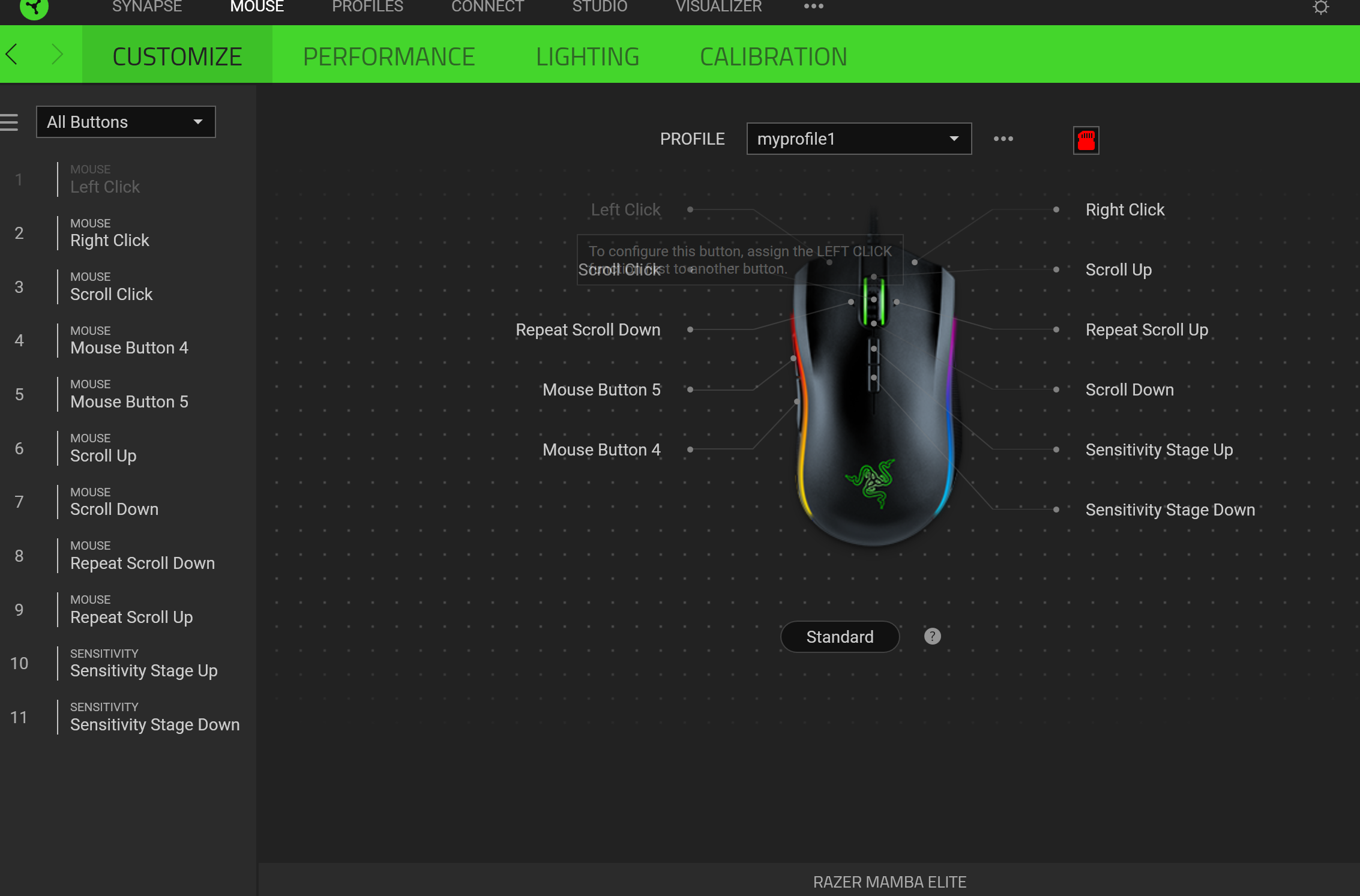Viewport: 1360px width, 896px height.
Task: Switch to the LIGHTING tab
Action: tap(588, 56)
